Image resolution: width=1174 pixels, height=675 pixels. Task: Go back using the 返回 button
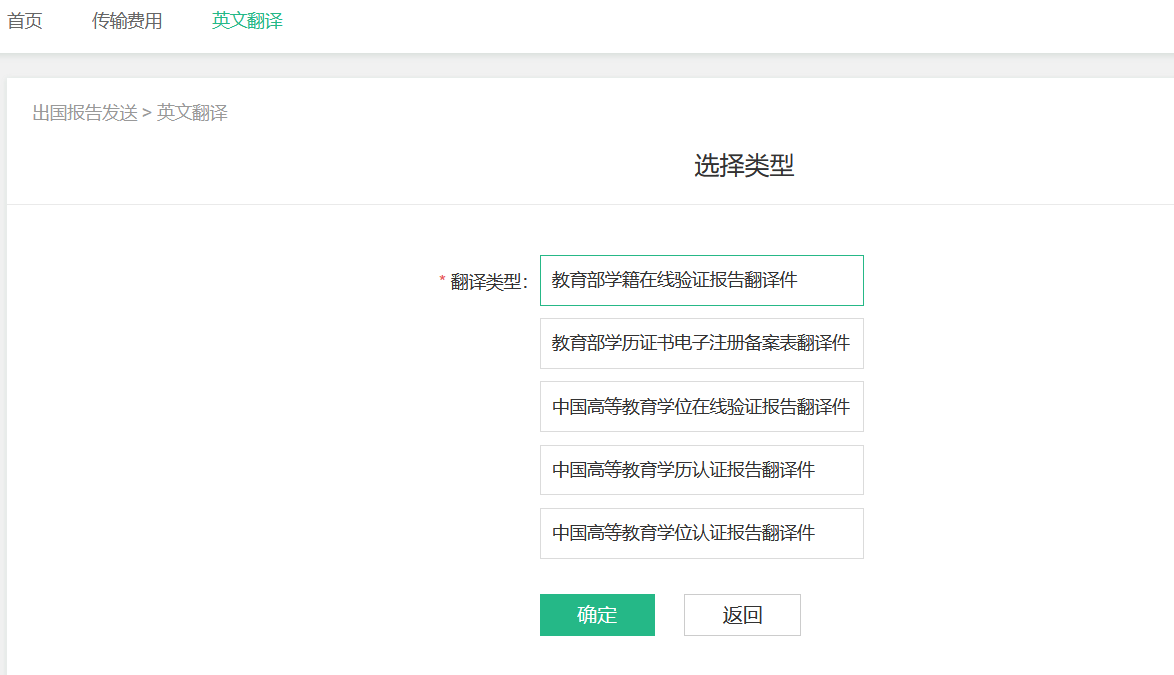coord(742,615)
